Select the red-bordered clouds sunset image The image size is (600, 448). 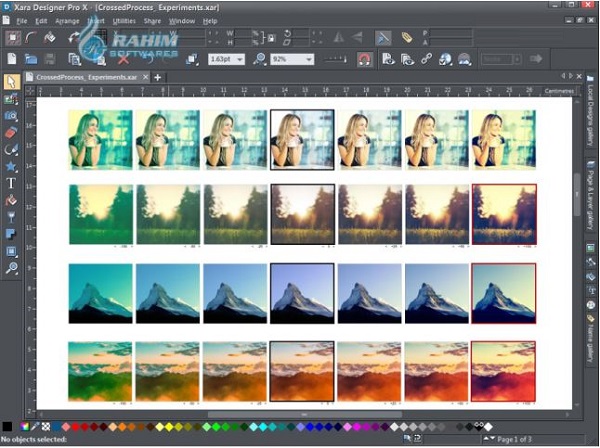click(504, 371)
